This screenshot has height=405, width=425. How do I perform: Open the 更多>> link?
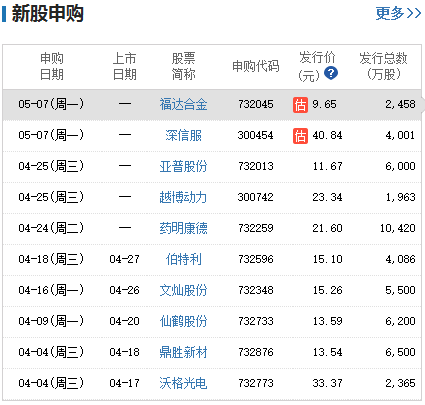398,13
